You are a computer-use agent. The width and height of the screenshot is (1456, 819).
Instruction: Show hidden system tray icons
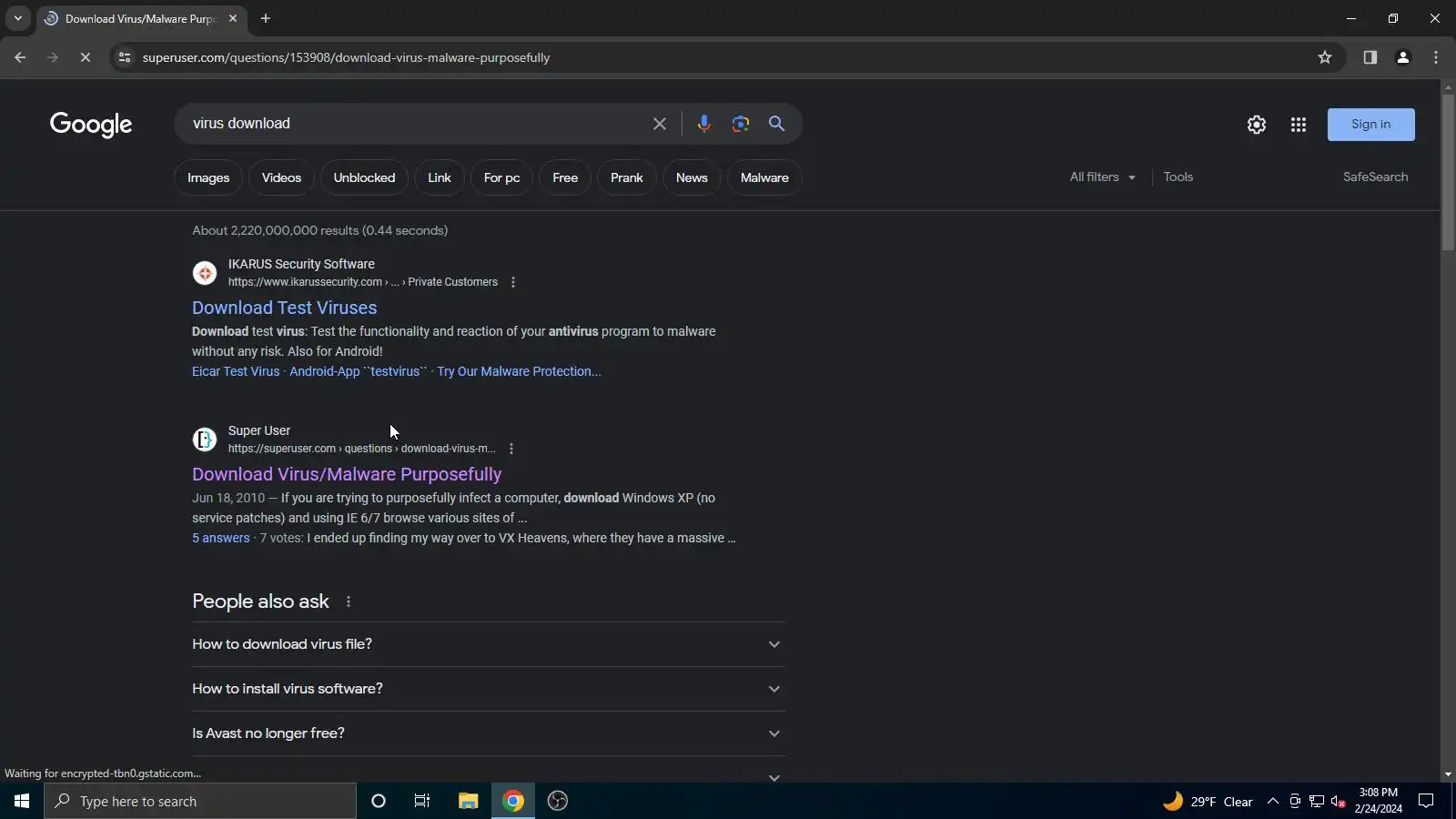tap(1273, 802)
